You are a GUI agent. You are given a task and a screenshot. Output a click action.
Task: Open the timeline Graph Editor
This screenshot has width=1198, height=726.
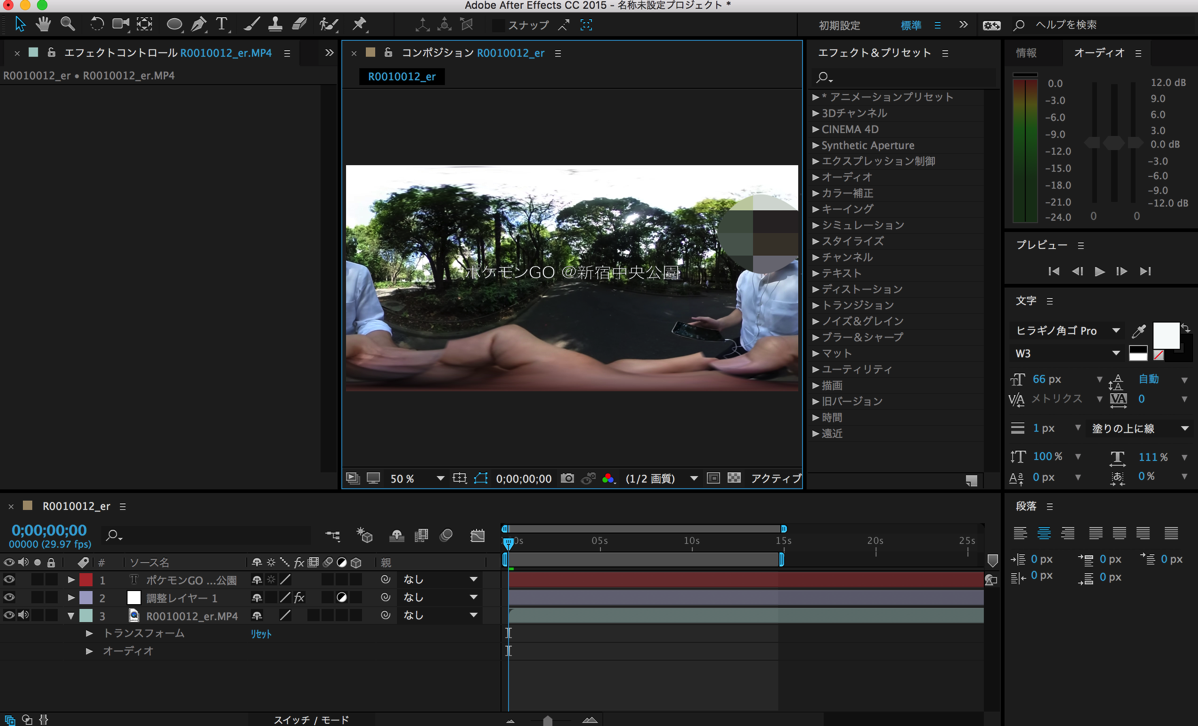tap(478, 536)
